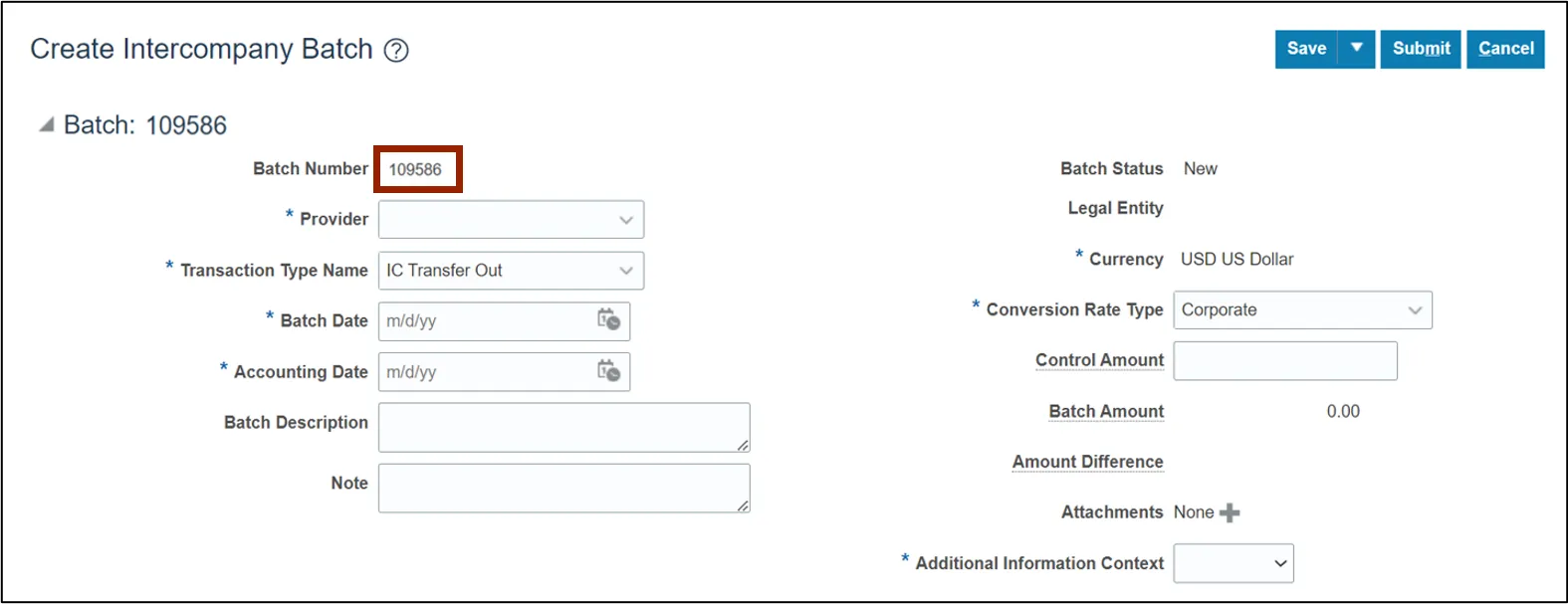
Task: Click into the Batch Date field
Action: tap(483, 321)
